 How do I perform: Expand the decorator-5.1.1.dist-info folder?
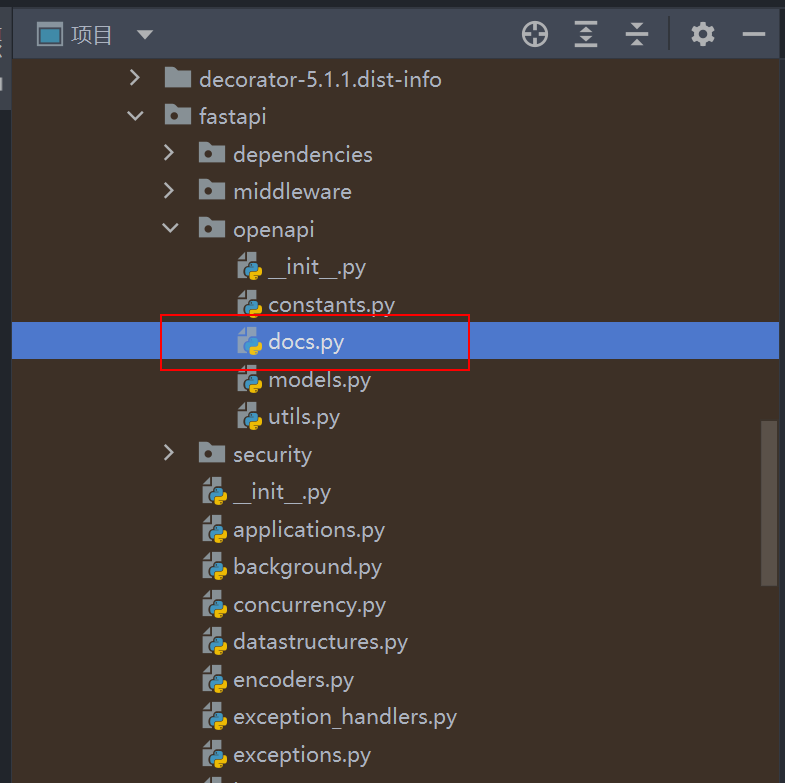[135, 78]
